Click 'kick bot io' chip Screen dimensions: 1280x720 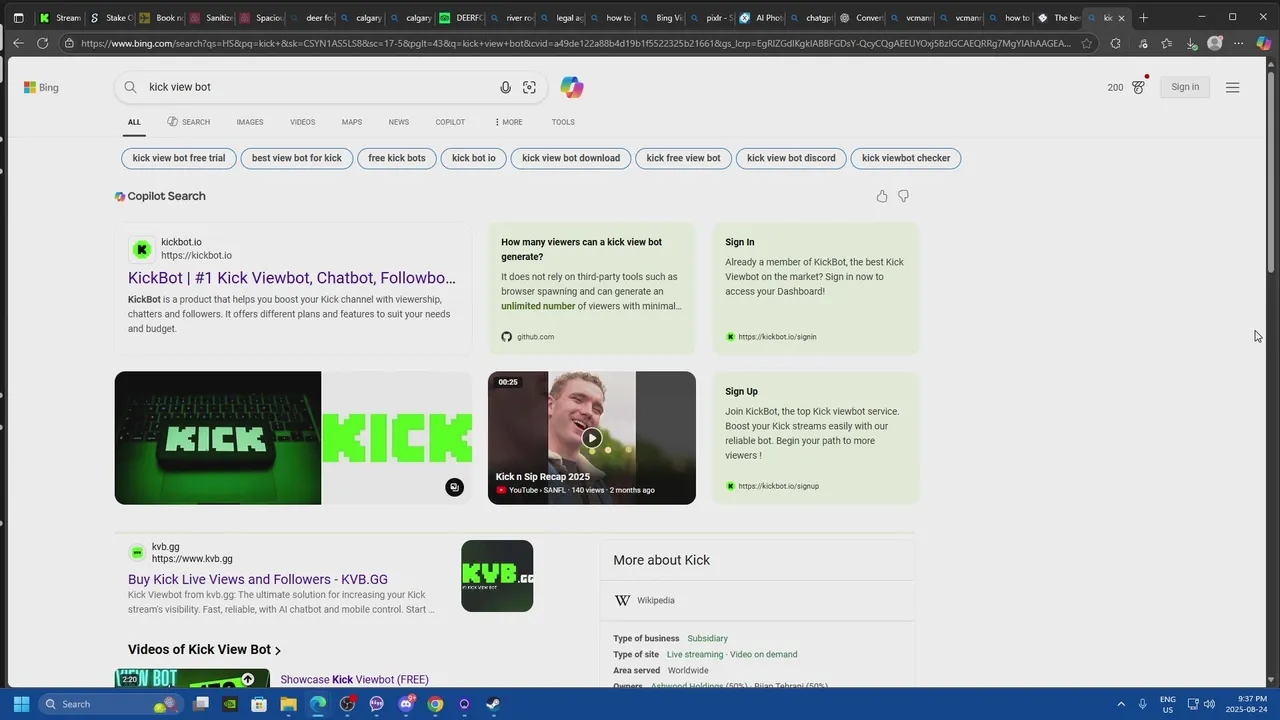coord(474,158)
